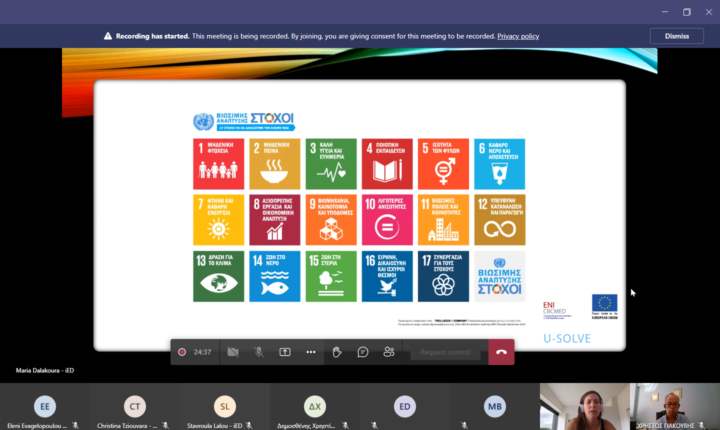Click the 24:37 meeting timer
The height and width of the screenshot is (430, 720).
[202, 352]
